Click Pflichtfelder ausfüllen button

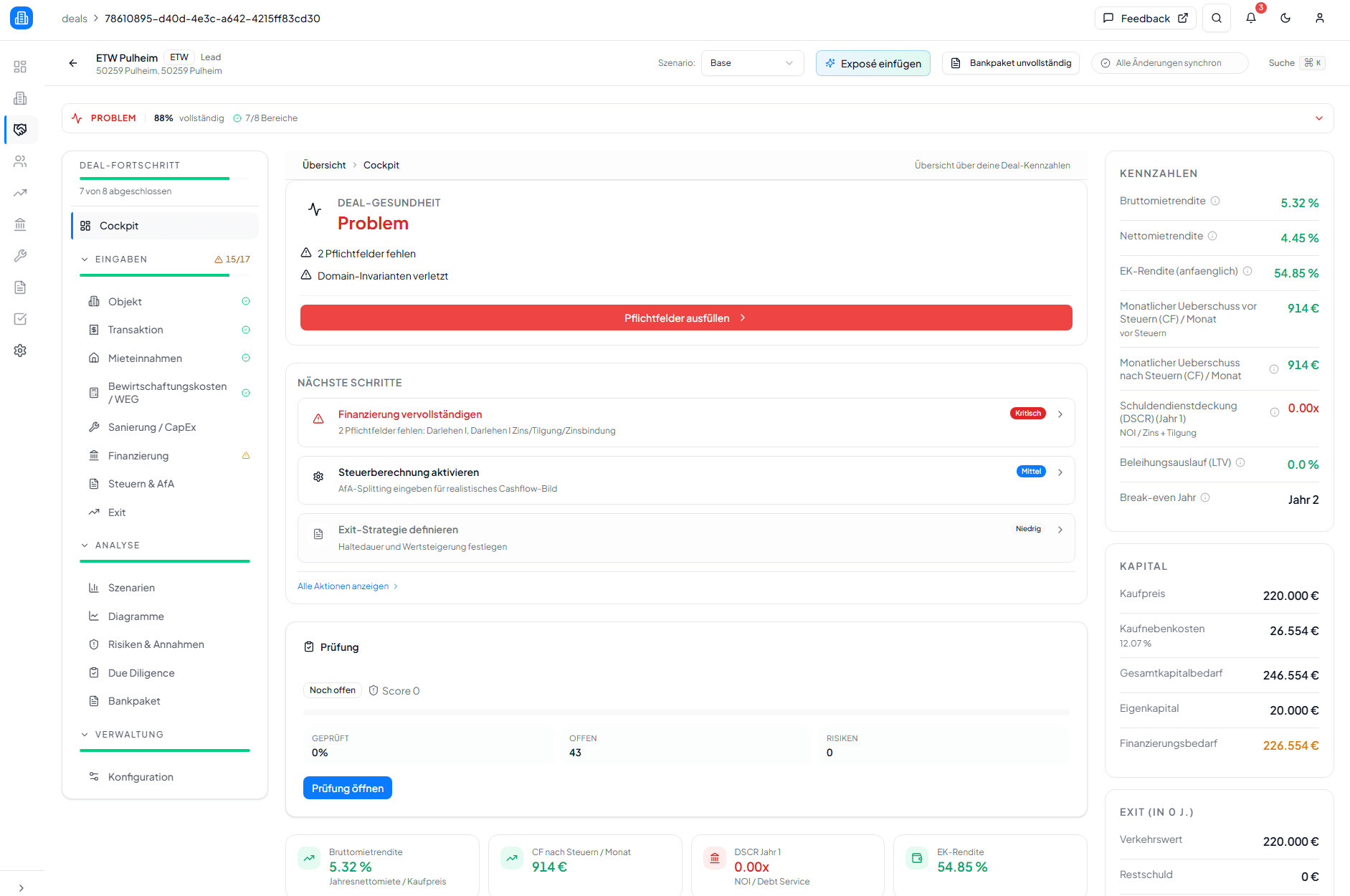[685, 318]
